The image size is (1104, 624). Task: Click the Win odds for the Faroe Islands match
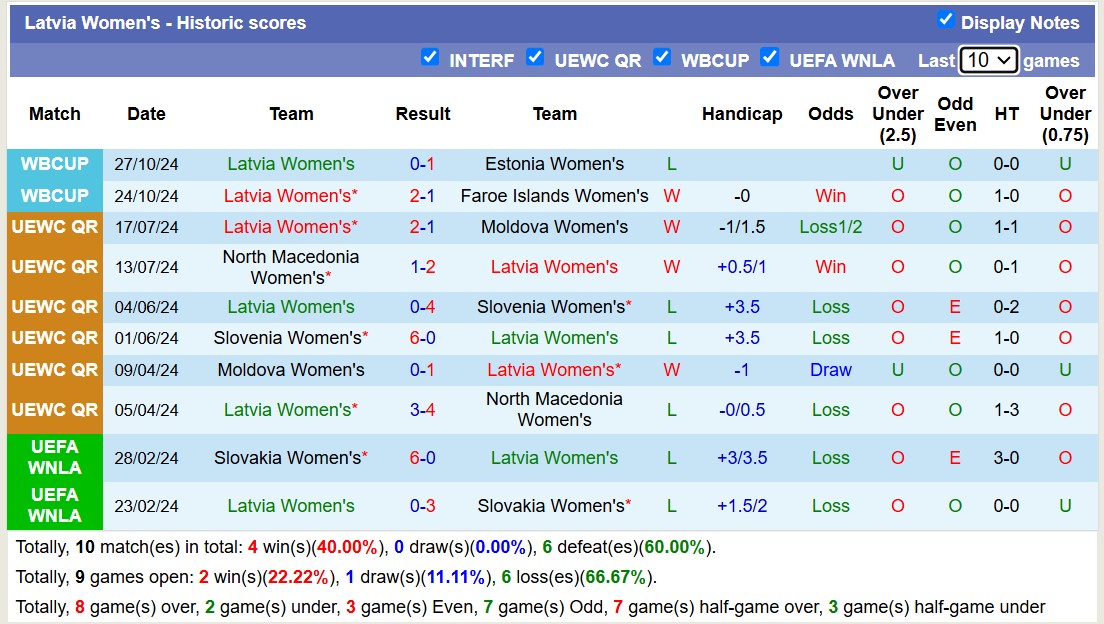pos(830,196)
